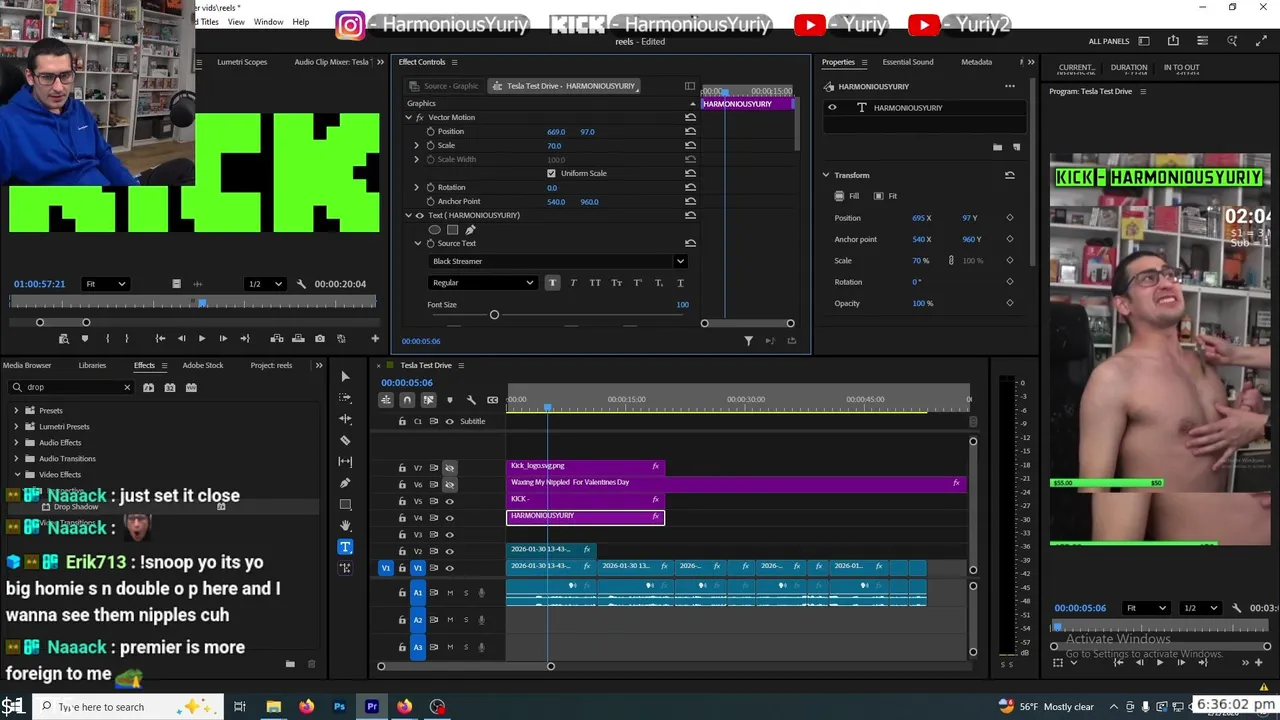The image size is (1280, 720).
Task: Toggle lock on V4 track
Action: pos(402,518)
